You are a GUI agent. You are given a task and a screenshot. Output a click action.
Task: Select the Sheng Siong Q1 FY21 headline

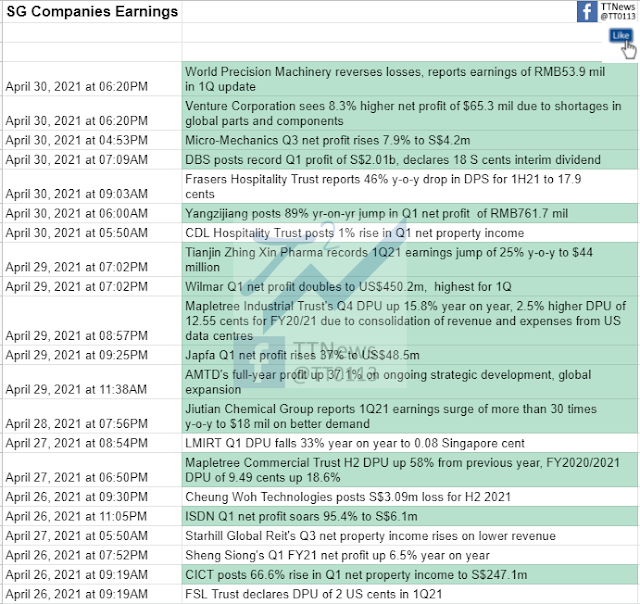tap(409, 555)
